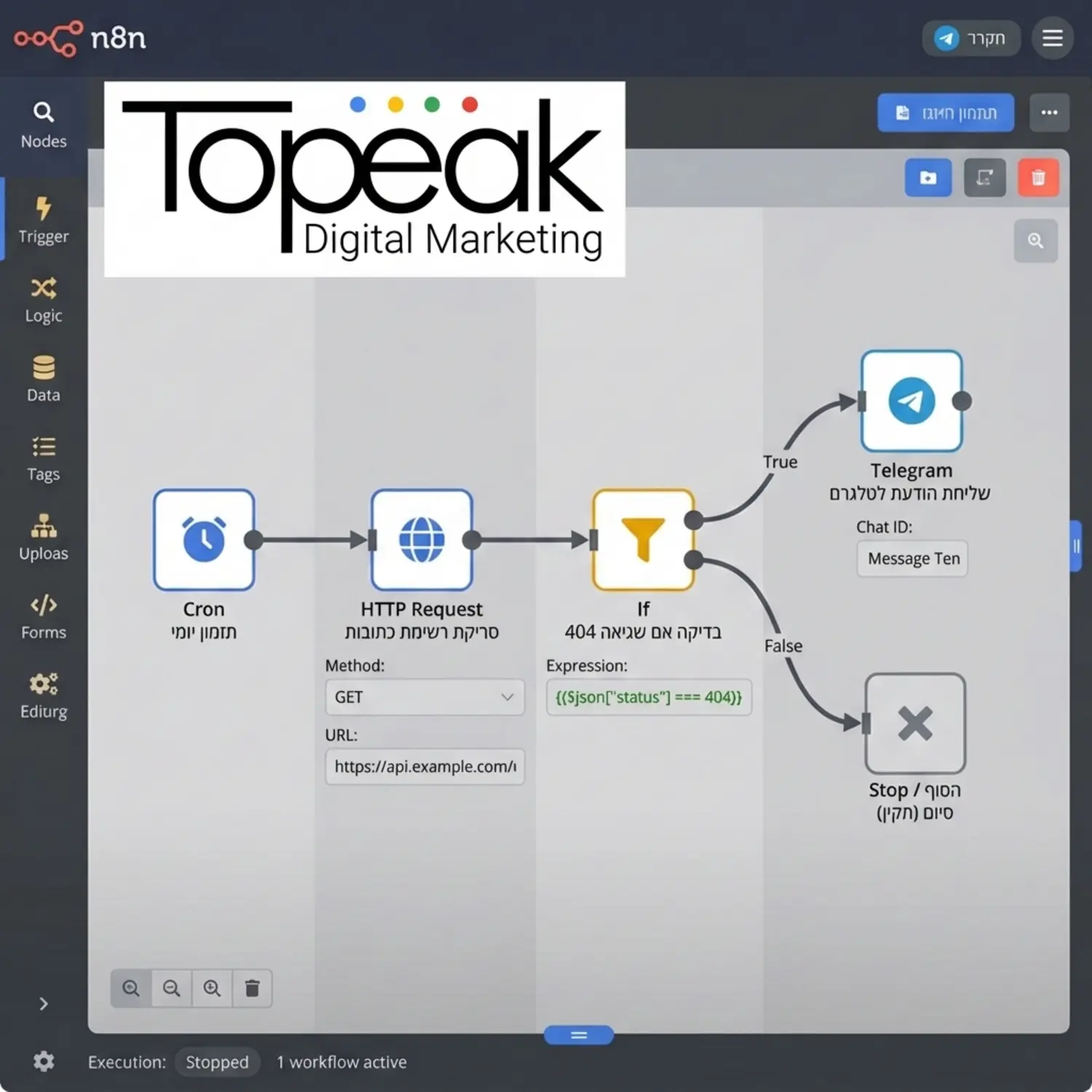Click the If node True output connector
The width and height of the screenshot is (1092, 1092).
(x=694, y=520)
